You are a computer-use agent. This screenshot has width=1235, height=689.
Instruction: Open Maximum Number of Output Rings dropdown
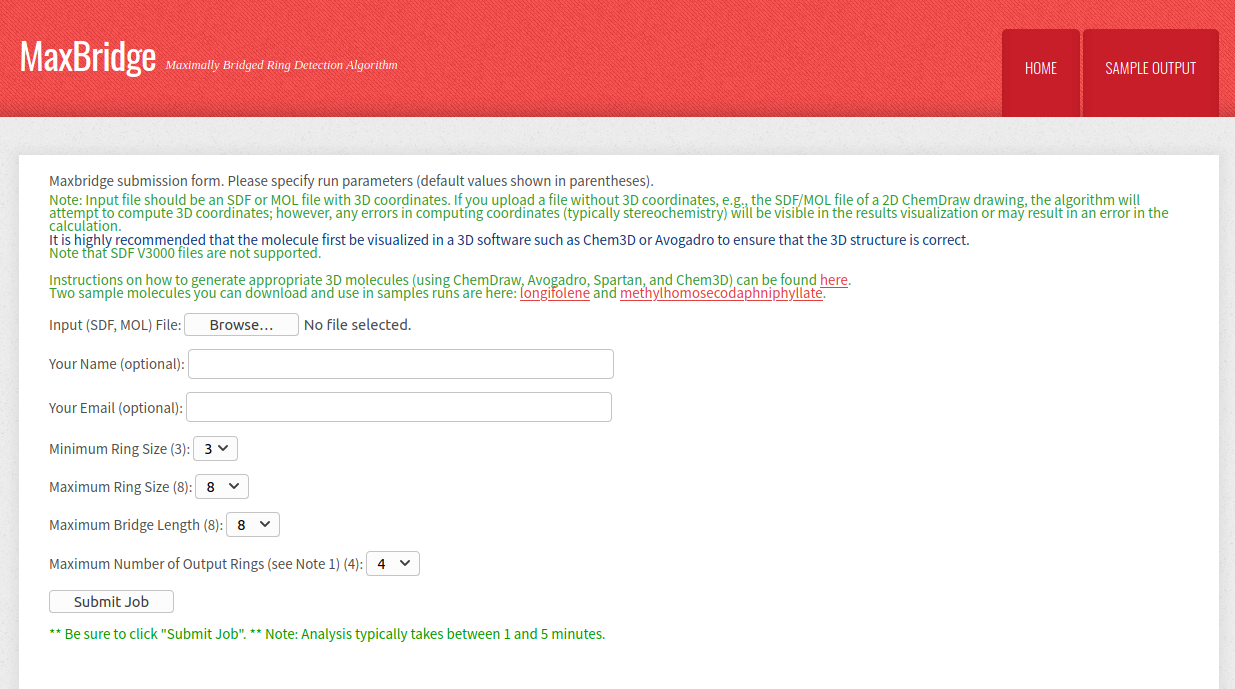pyautogui.click(x=393, y=564)
